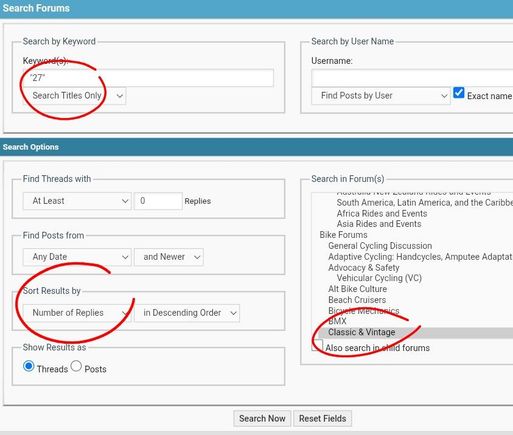Viewport: 513px width, 435px height.
Task: Open the At Least replies dropdown
Action: pyautogui.click(x=77, y=201)
